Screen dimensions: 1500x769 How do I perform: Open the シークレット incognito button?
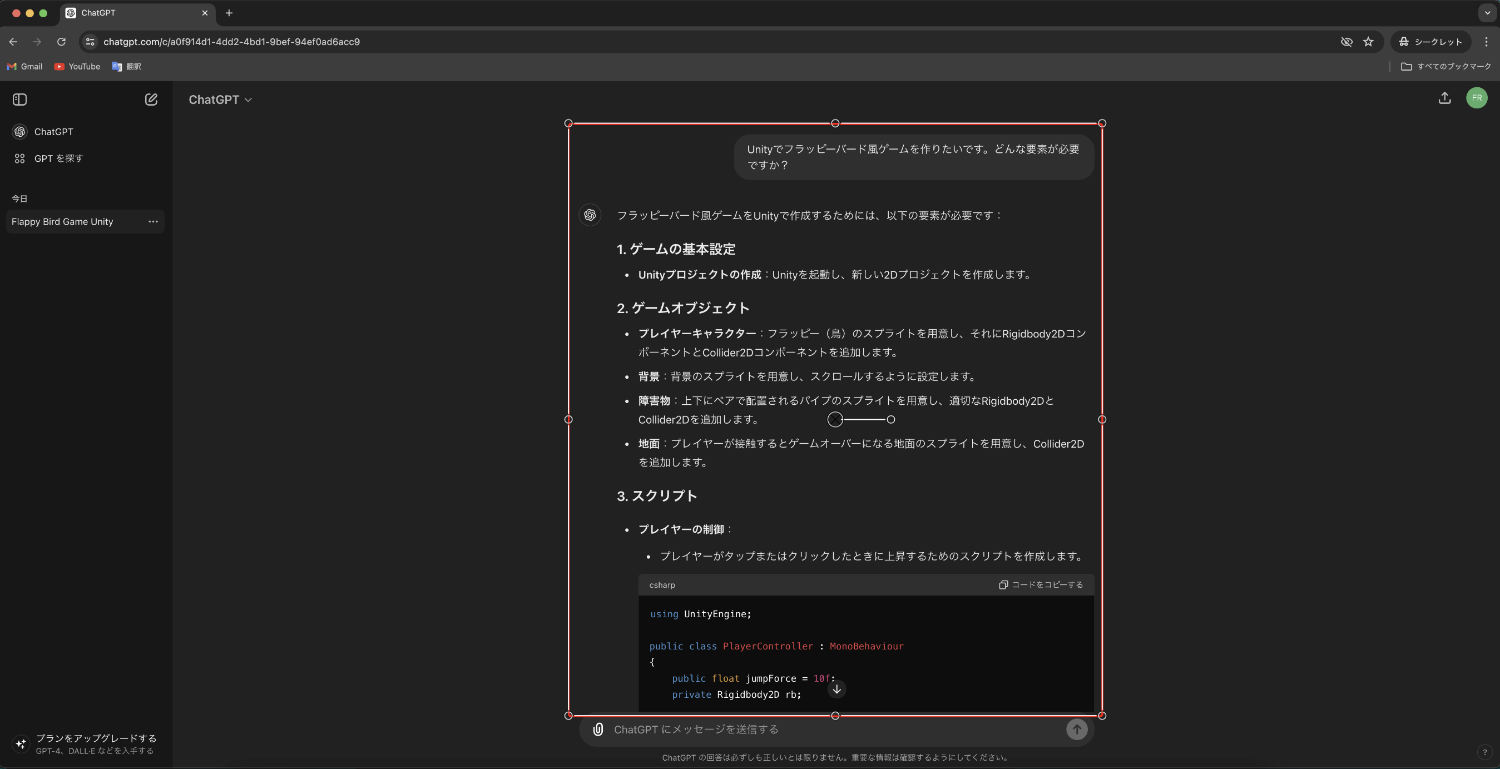click(x=1431, y=42)
